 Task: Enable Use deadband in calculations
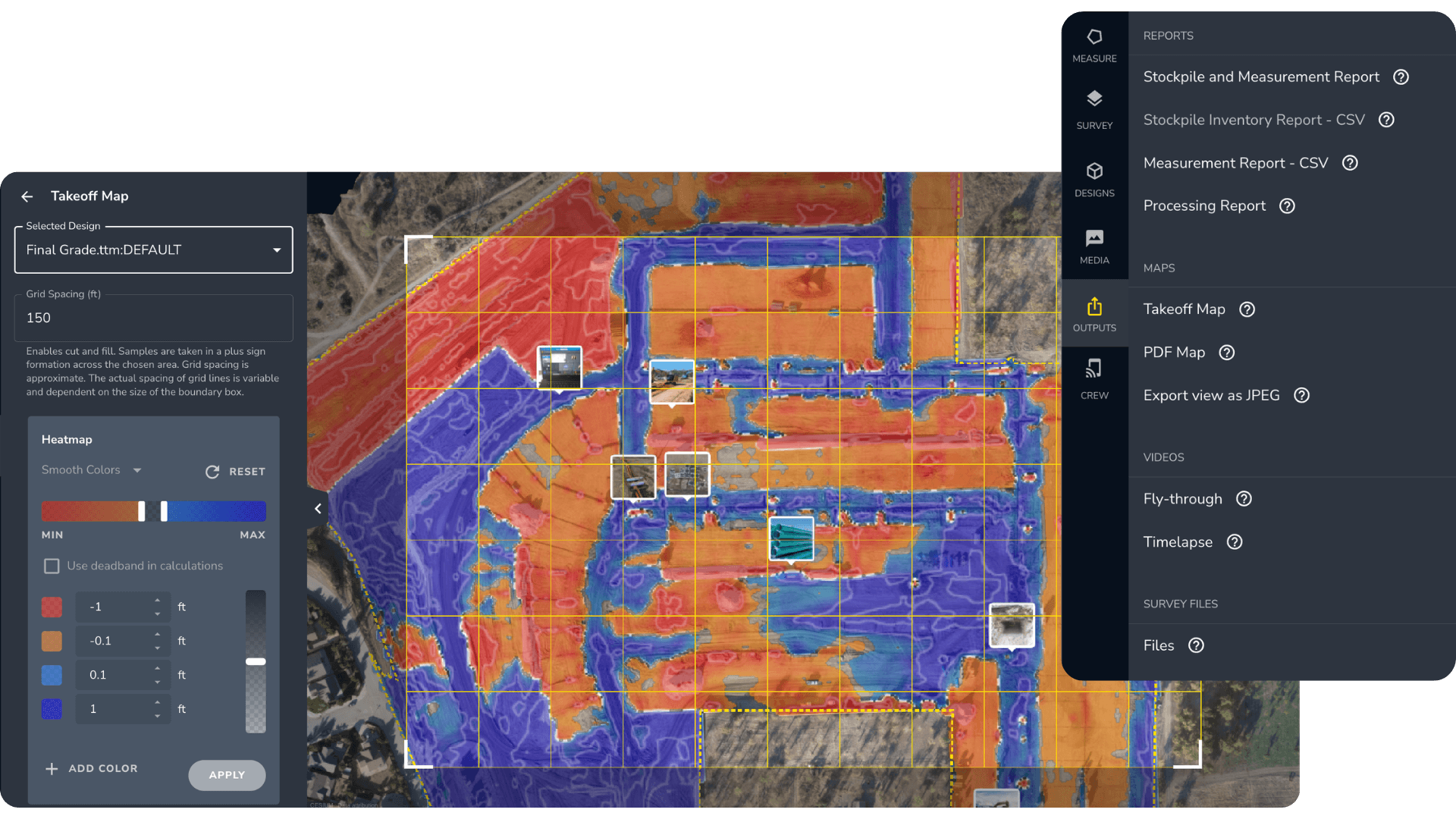click(x=52, y=566)
